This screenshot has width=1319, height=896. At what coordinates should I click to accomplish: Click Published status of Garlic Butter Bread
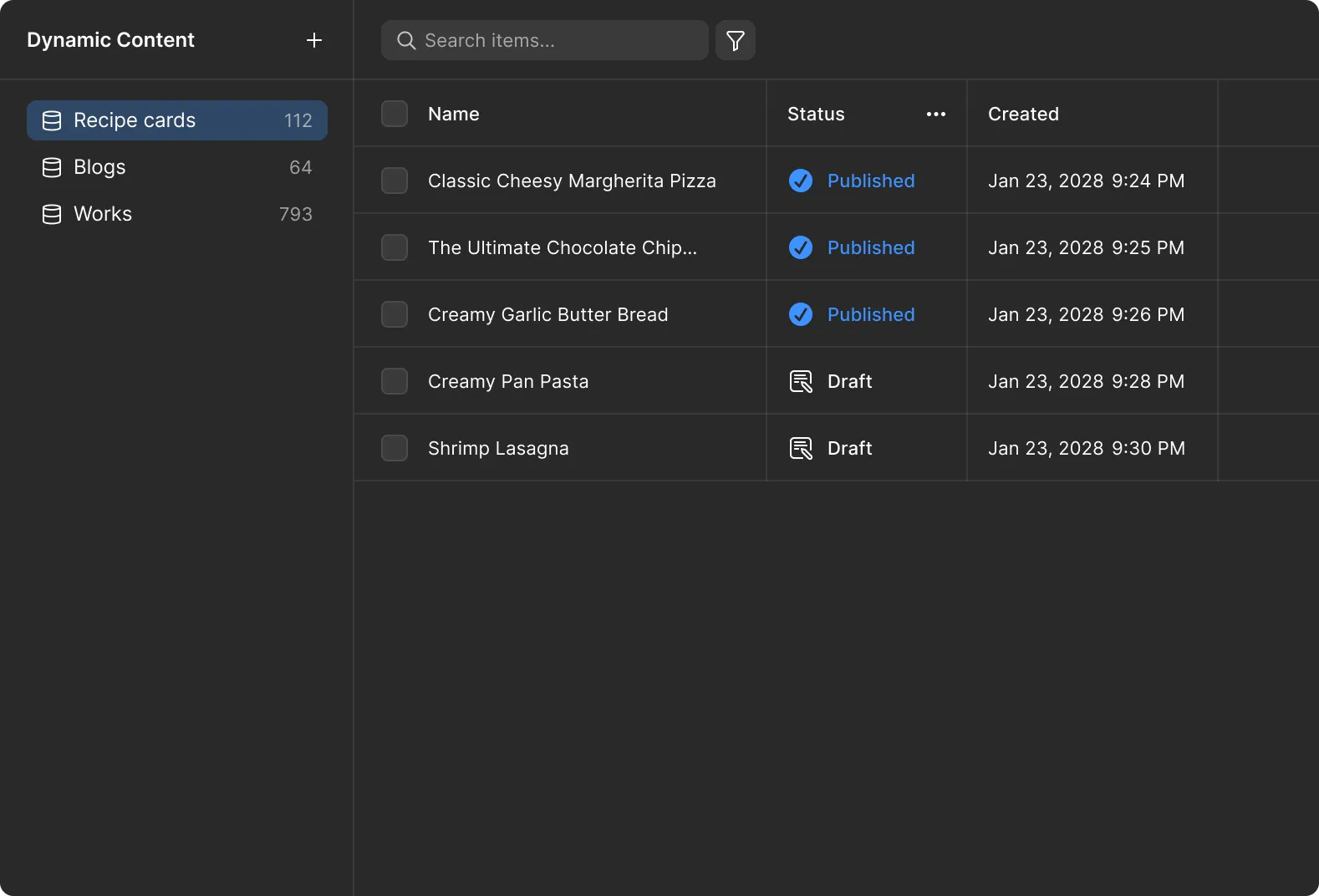(871, 314)
